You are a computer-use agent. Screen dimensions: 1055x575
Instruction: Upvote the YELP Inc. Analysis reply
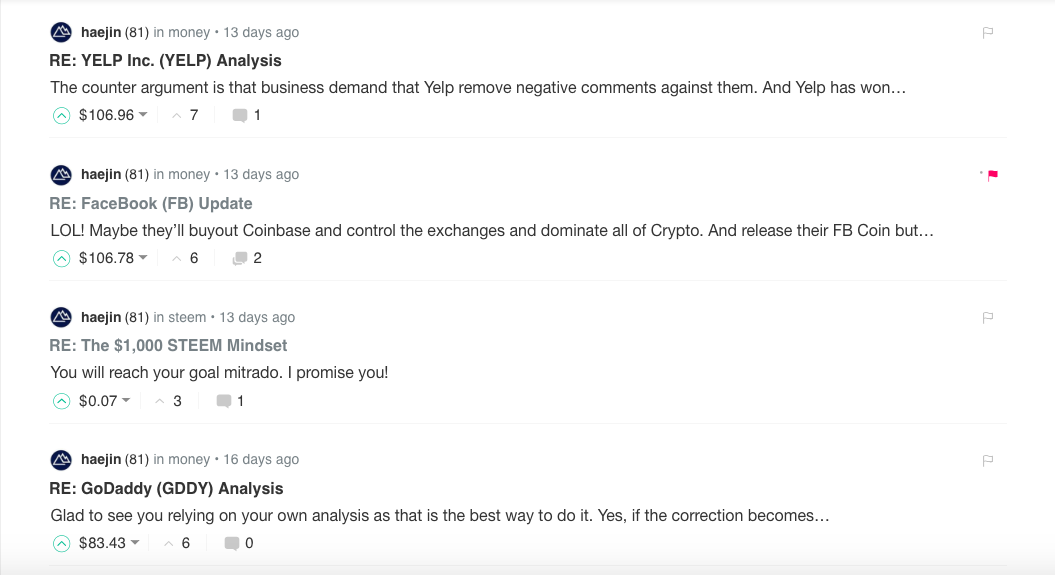61,115
